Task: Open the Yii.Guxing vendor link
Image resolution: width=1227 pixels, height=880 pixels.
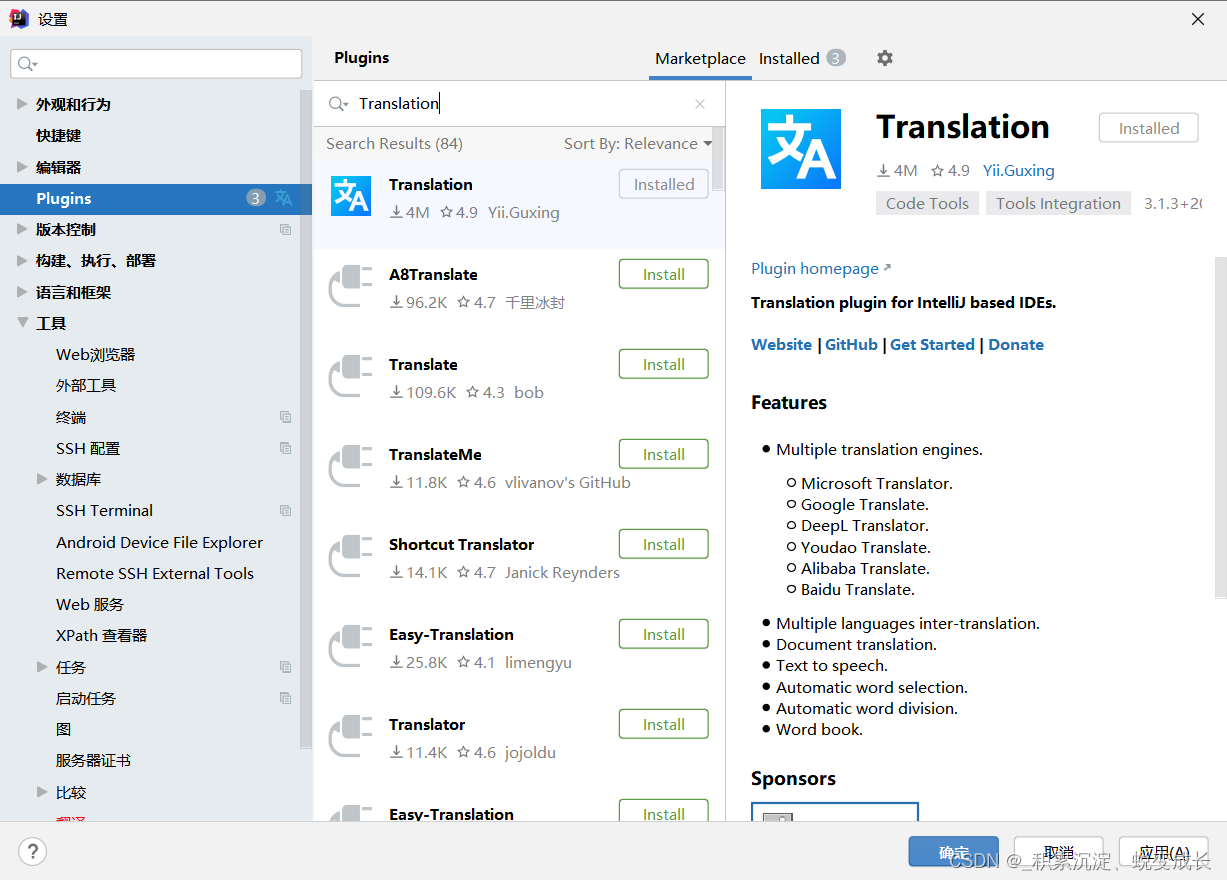Action: click(1018, 170)
